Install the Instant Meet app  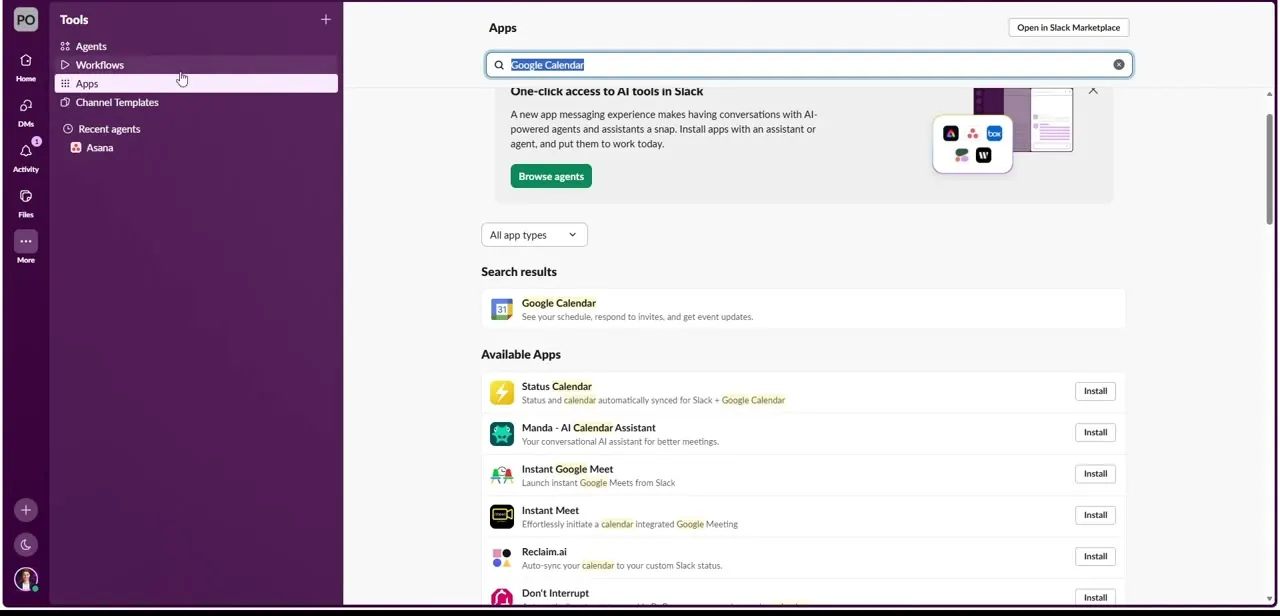tap(1095, 515)
